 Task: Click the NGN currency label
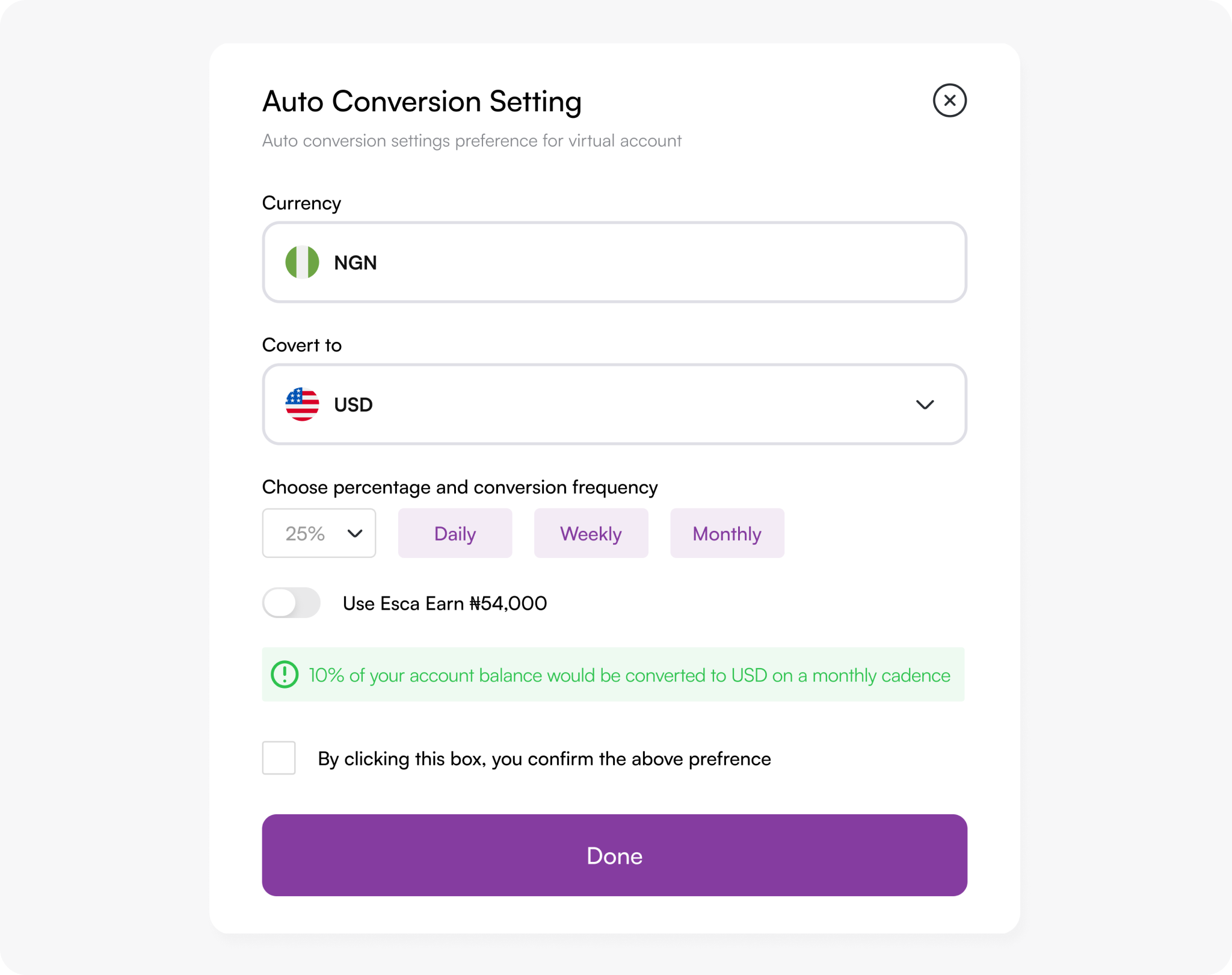[356, 262]
